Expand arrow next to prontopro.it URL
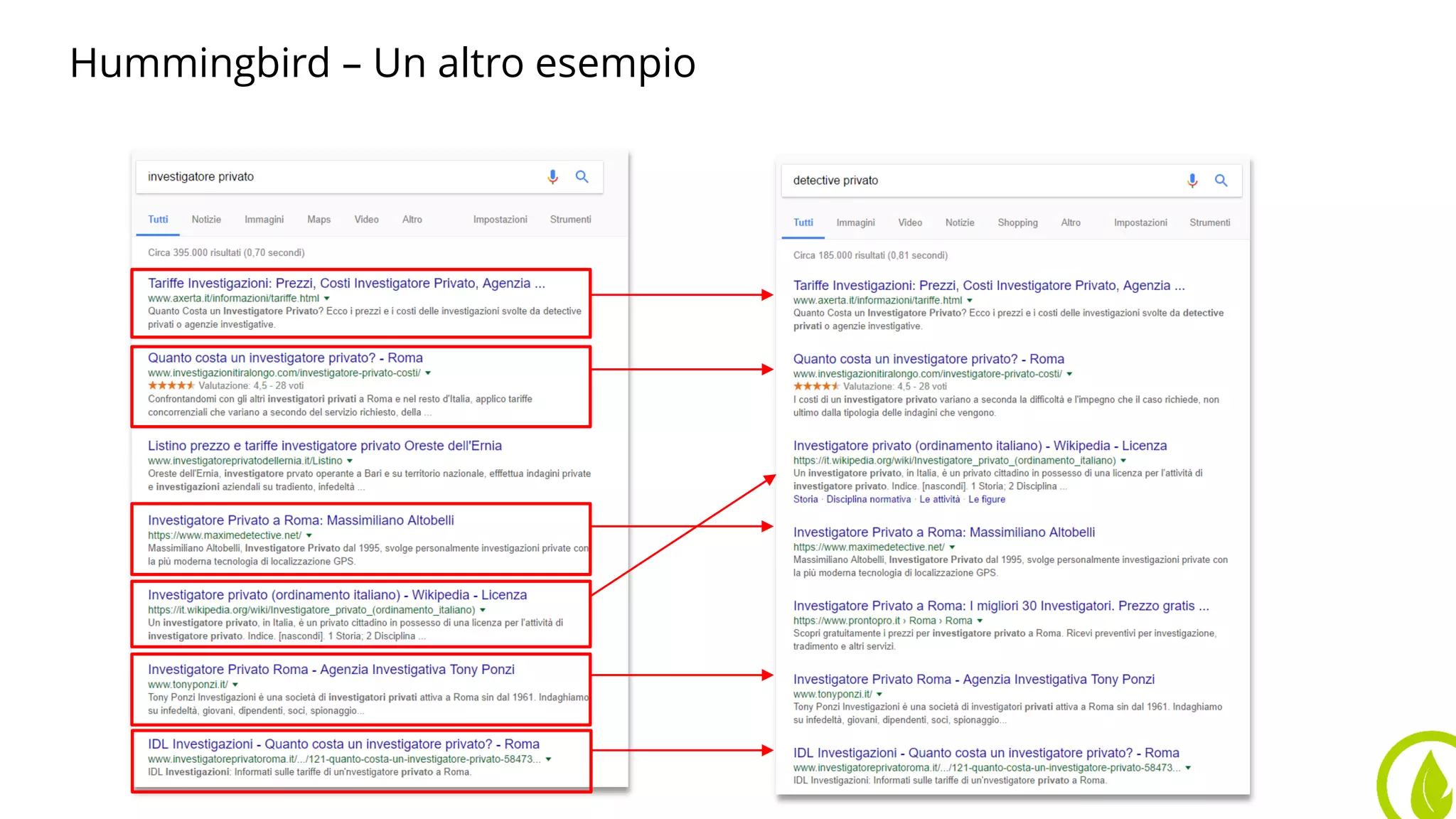The width and height of the screenshot is (1456, 819). 980,621
